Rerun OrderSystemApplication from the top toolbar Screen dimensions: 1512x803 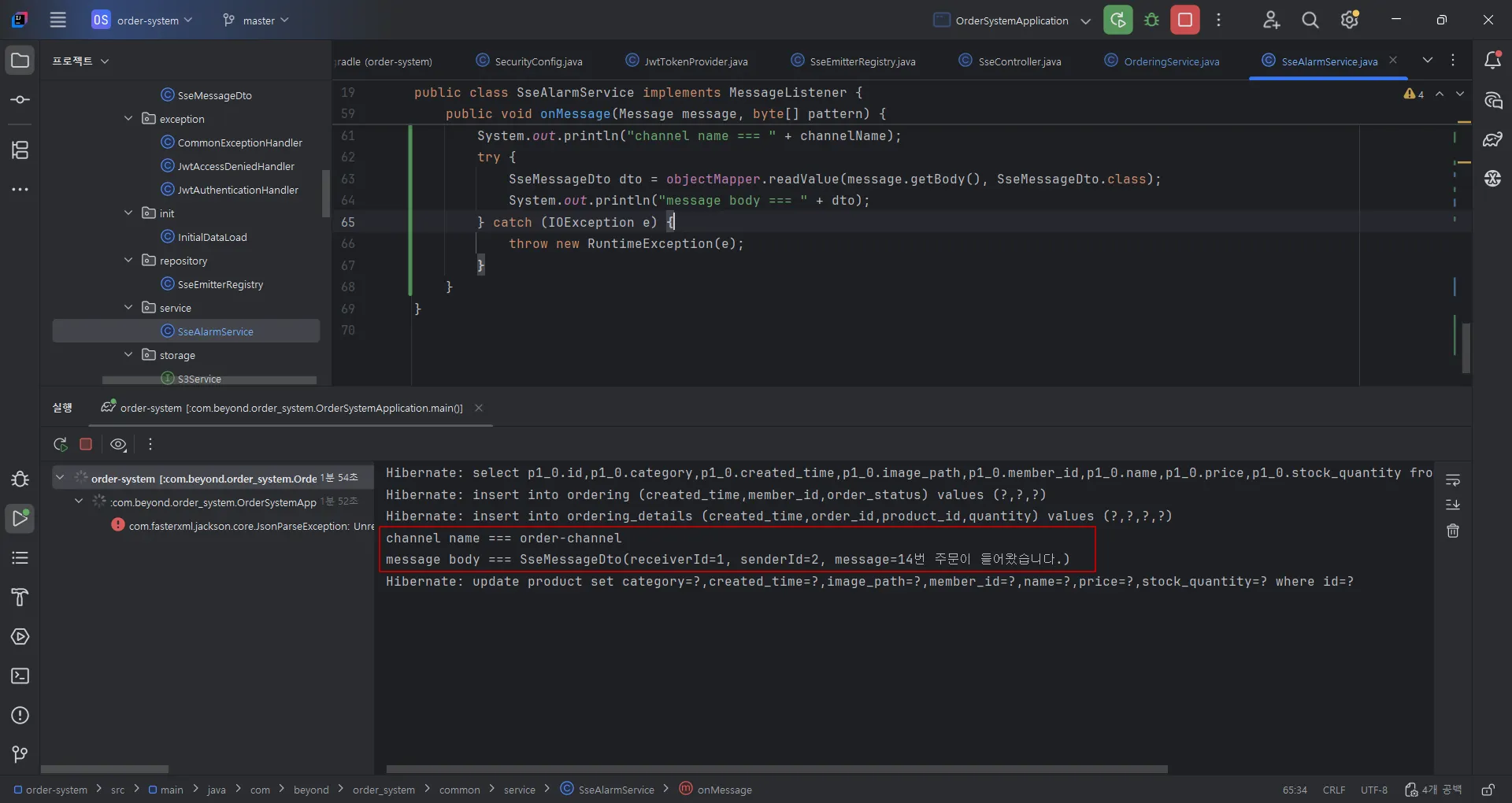[1117, 20]
